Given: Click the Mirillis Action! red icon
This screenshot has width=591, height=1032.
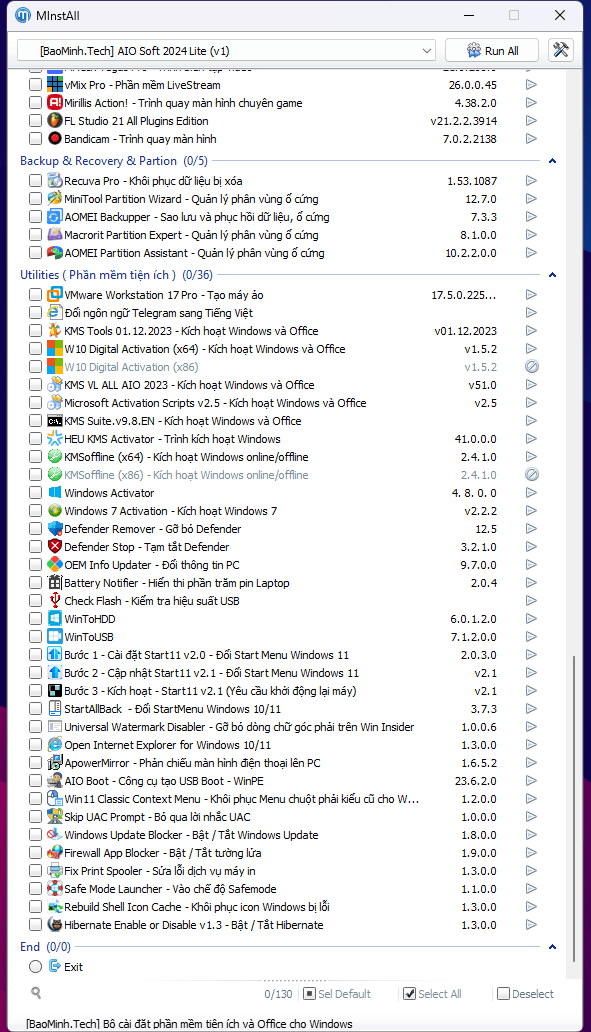Looking at the screenshot, I should tap(55, 103).
